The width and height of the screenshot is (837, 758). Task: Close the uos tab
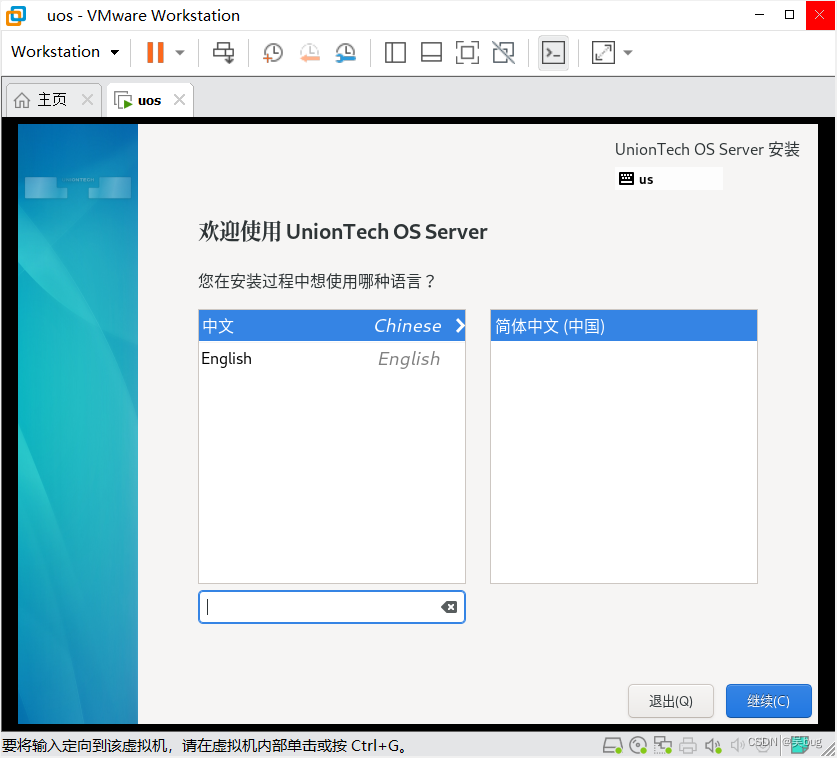coord(180,100)
